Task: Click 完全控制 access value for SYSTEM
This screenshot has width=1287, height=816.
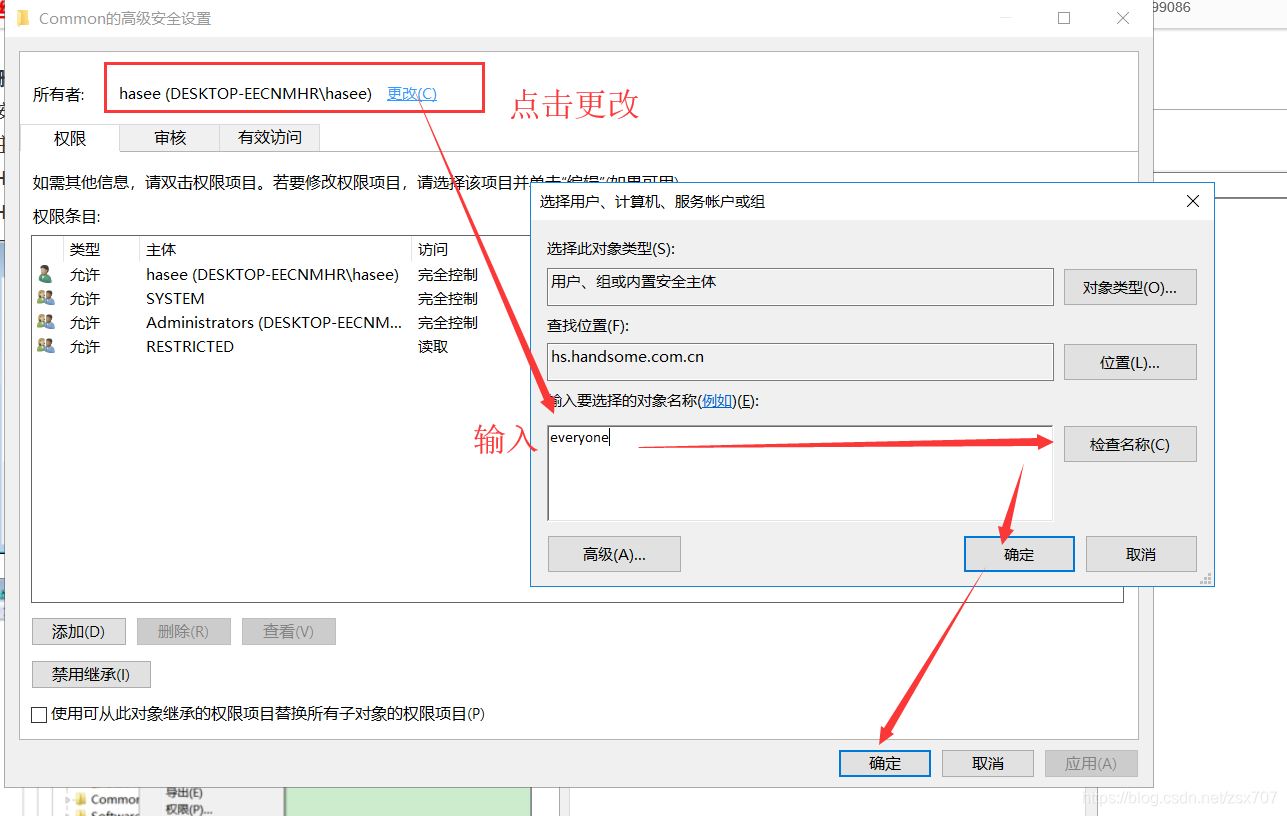Action: pyautogui.click(x=448, y=299)
